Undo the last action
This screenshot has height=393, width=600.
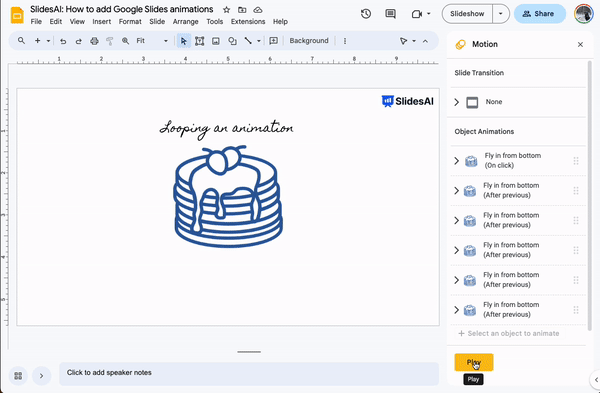tap(63, 41)
